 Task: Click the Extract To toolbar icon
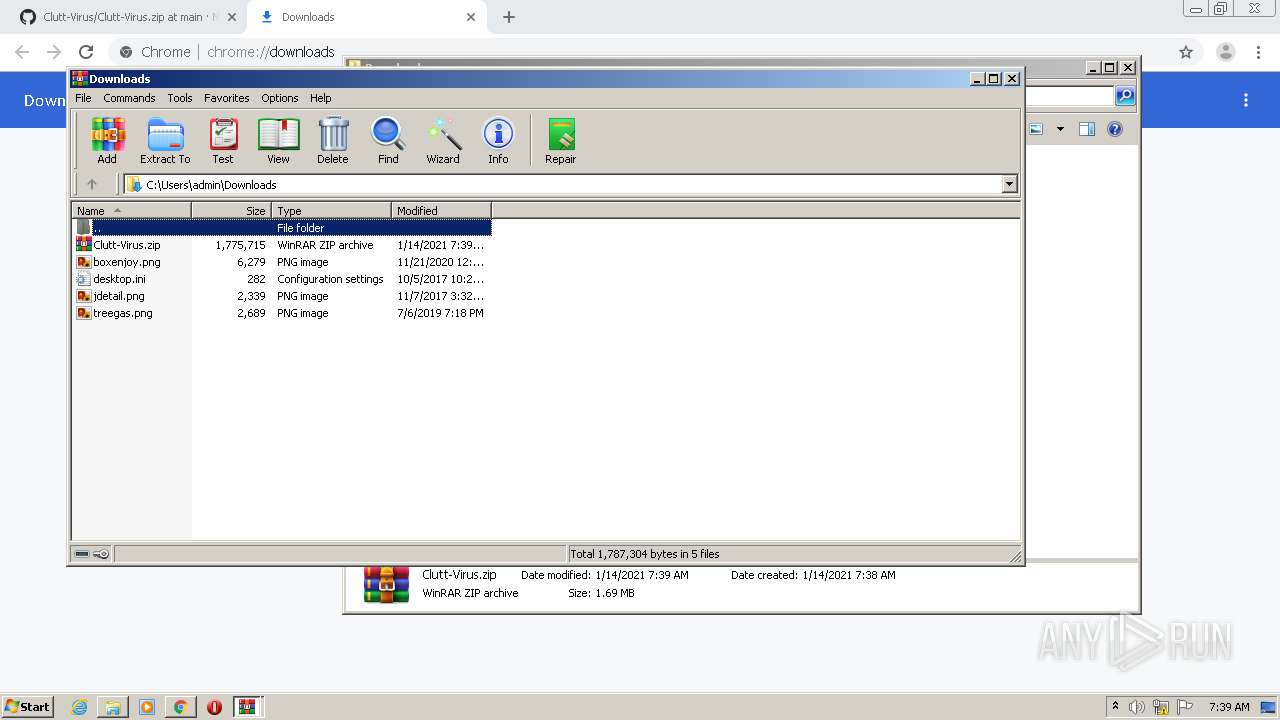pos(165,140)
